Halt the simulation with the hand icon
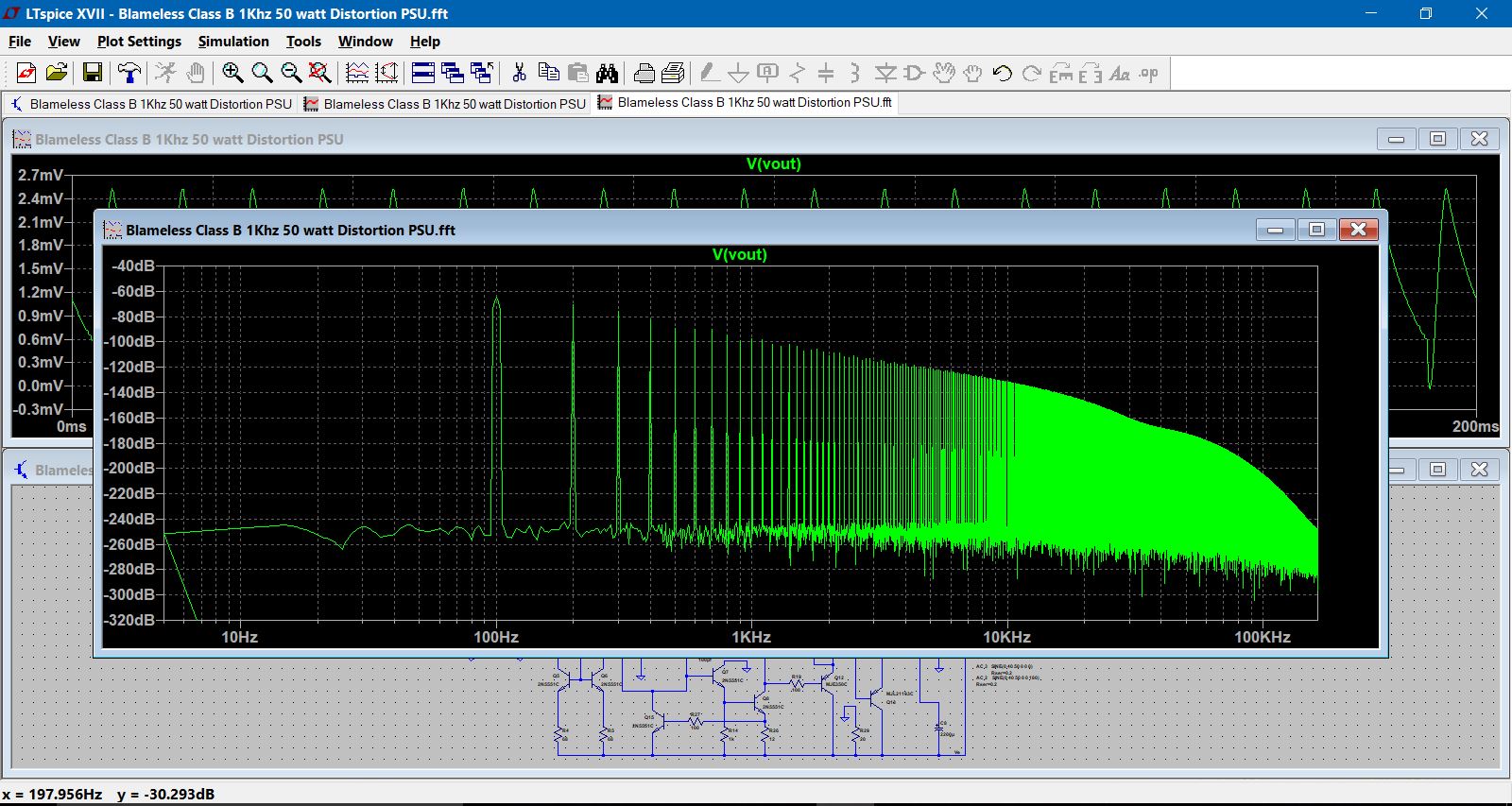The height and width of the screenshot is (806, 1512). coord(195,73)
